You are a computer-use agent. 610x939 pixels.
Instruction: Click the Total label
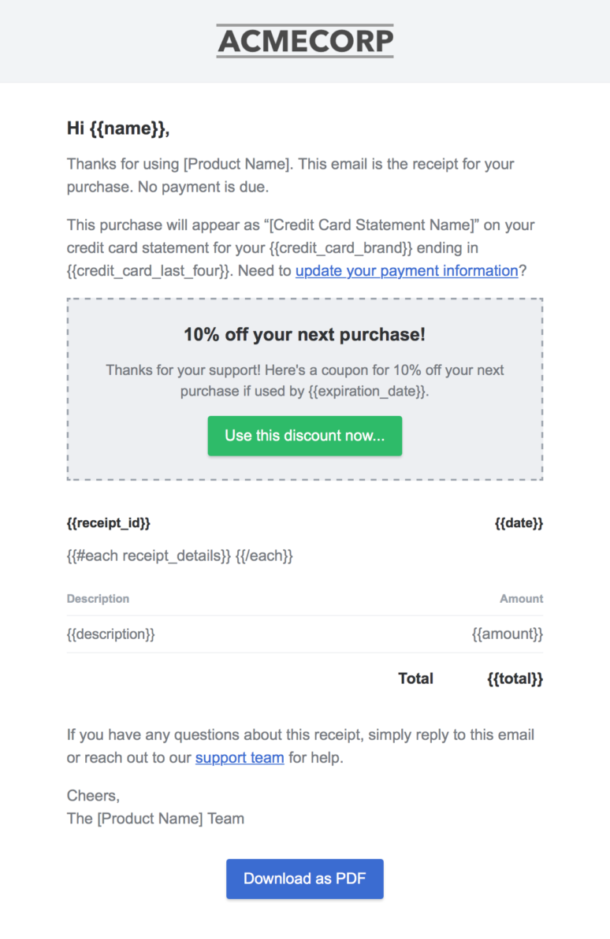[415, 678]
